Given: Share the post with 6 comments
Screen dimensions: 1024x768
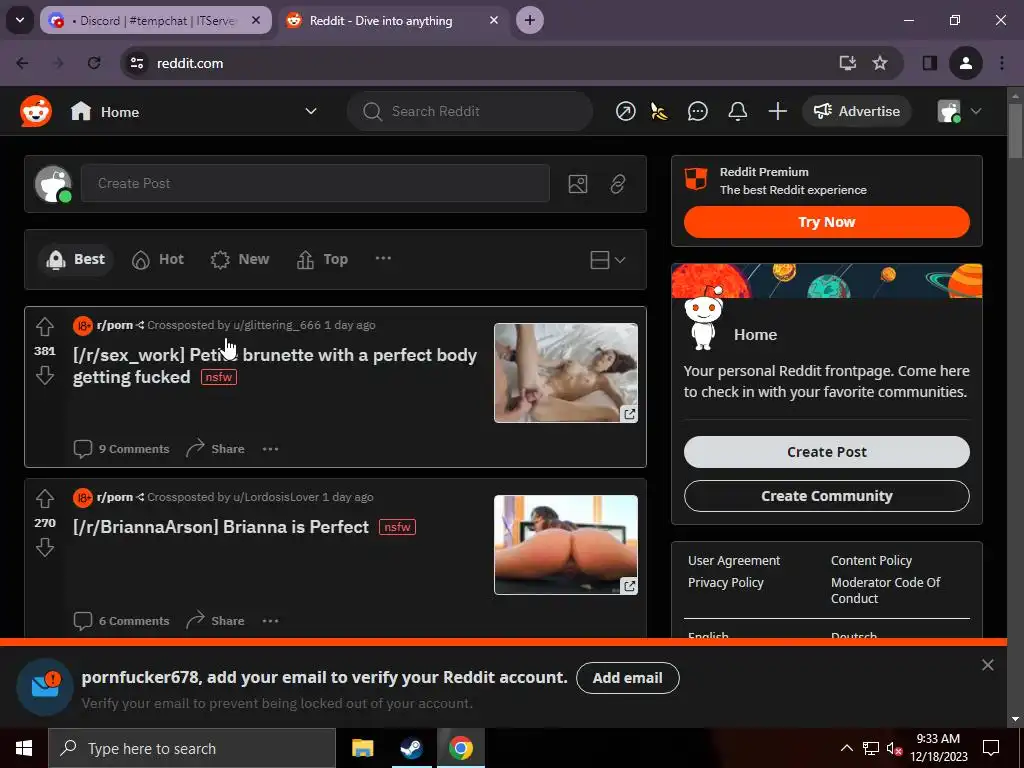Looking at the screenshot, I should (x=216, y=620).
